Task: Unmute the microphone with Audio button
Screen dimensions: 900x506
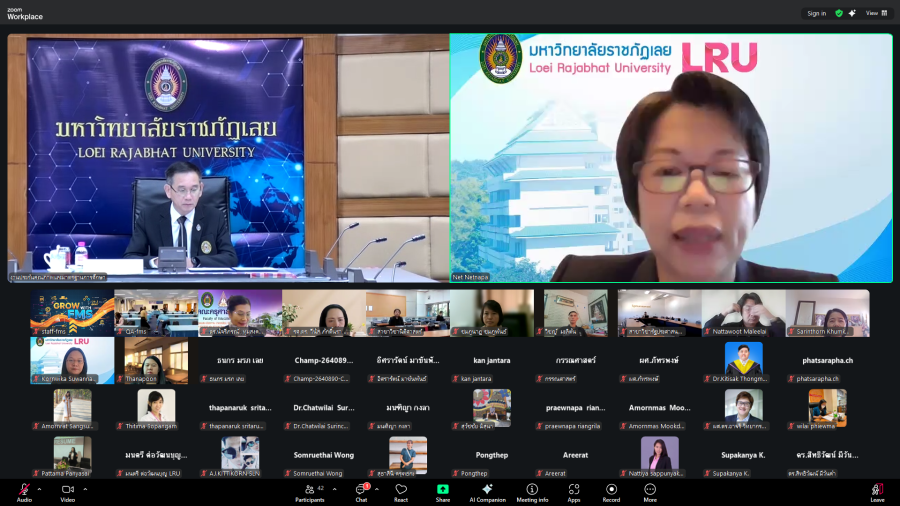Action: pos(24,489)
